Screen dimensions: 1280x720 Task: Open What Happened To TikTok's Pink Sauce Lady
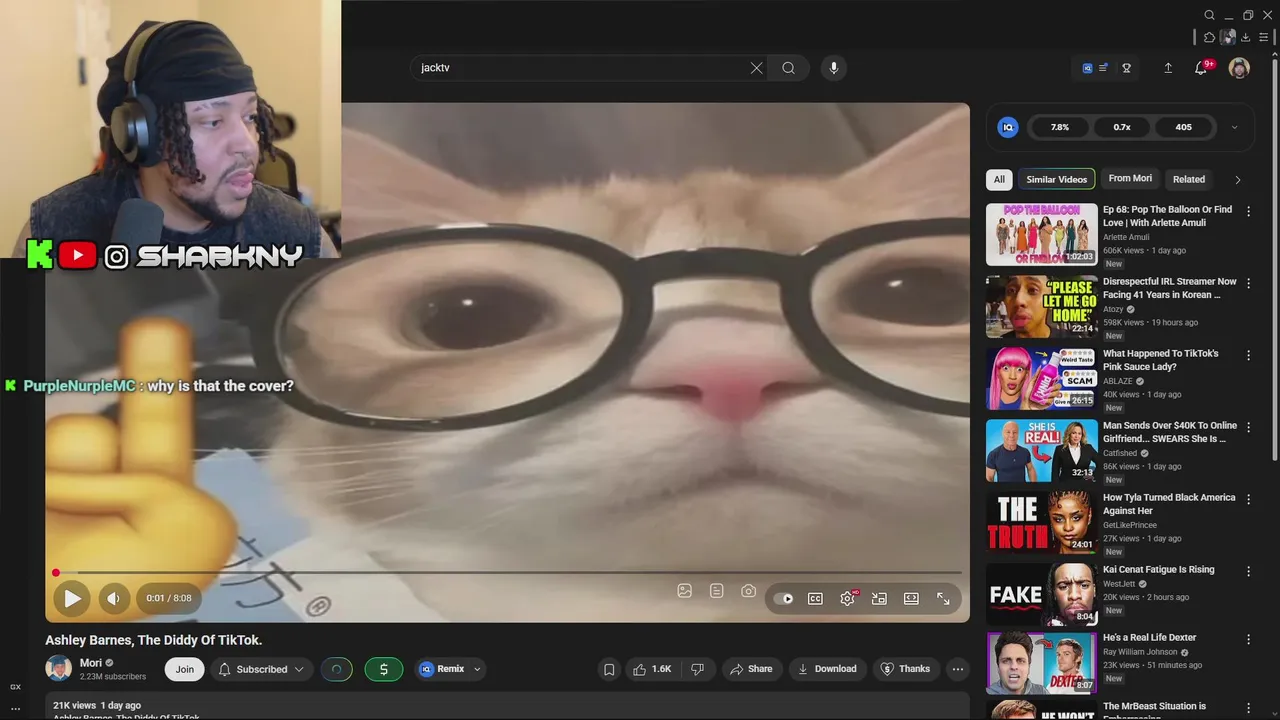[1161, 360]
